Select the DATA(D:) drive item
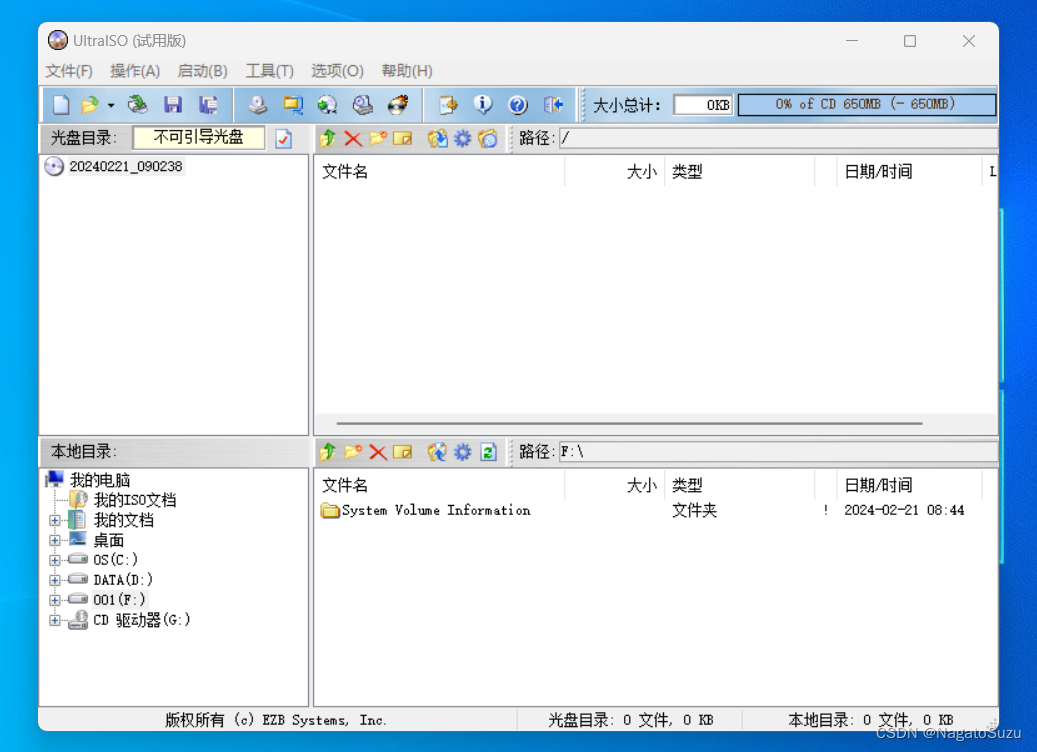Viewport: 1037px width, 752px height. 123,580
